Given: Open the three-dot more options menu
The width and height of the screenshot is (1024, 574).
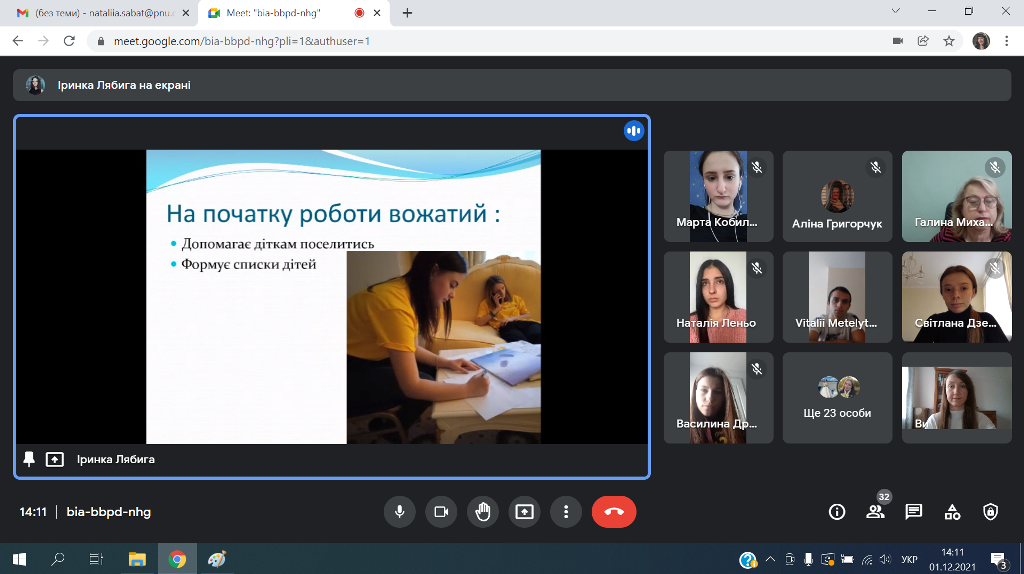Looking at the screenshot, I should coord(566,512).
